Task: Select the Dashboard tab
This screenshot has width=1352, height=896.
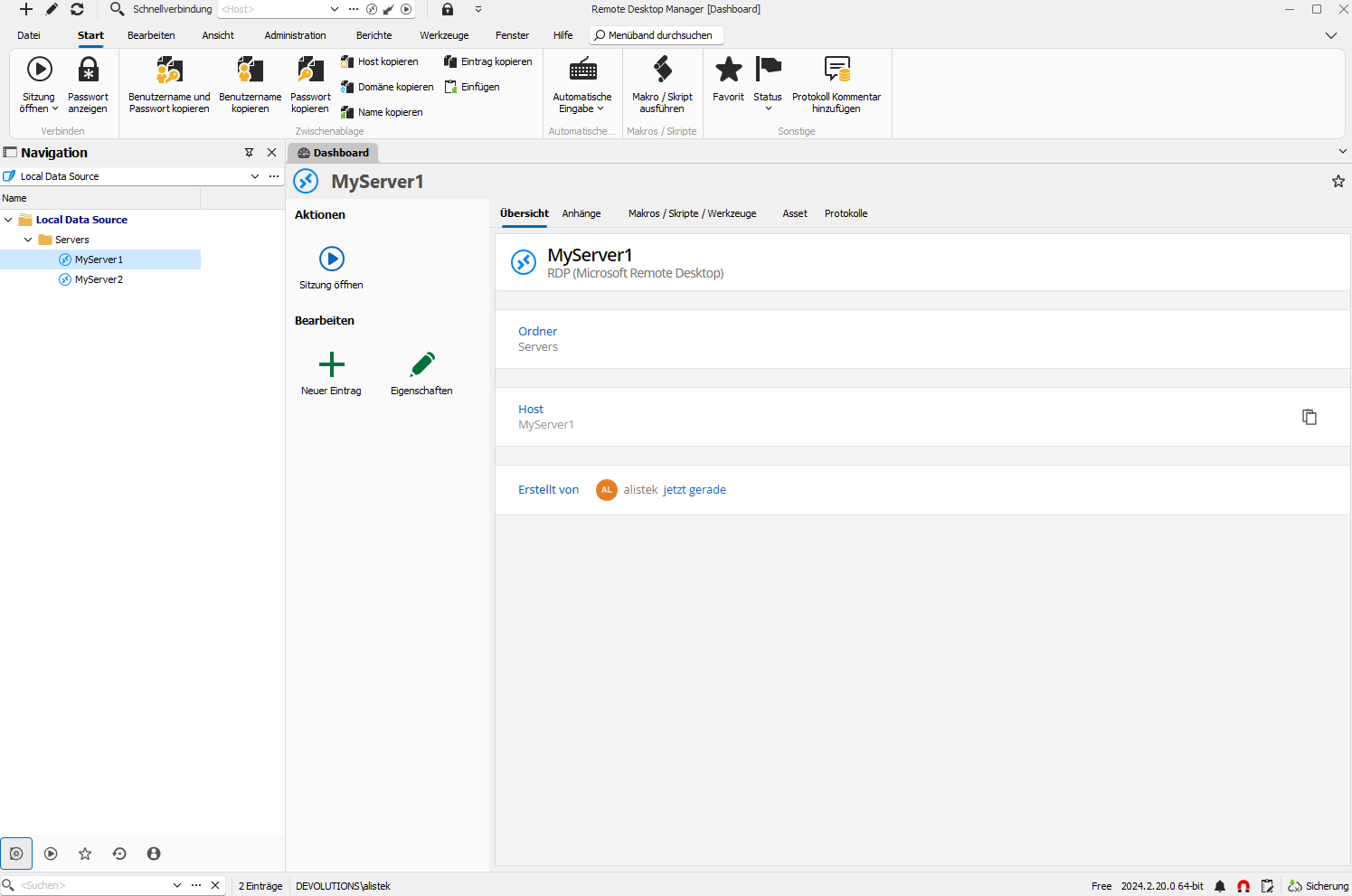Action: 333,153
